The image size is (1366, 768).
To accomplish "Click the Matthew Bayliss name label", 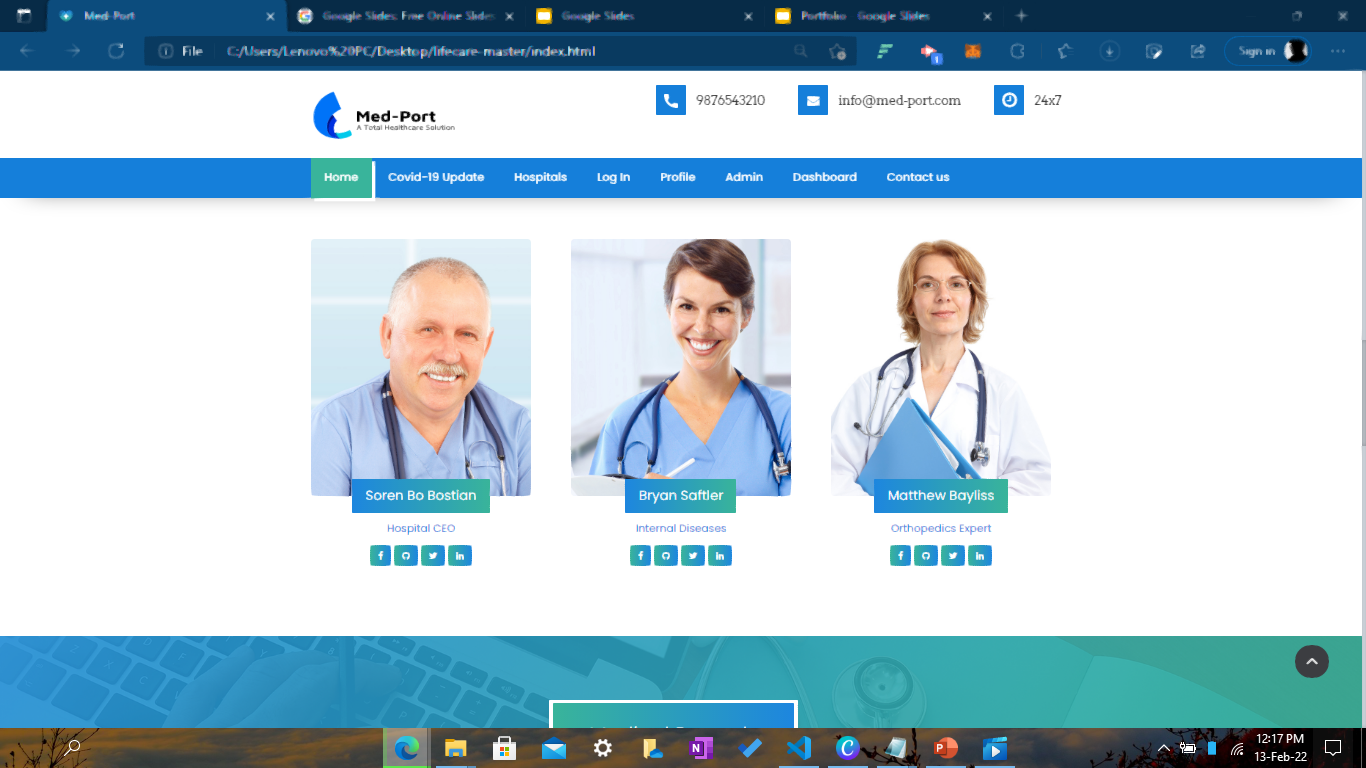I will click(x=941, y=496).
